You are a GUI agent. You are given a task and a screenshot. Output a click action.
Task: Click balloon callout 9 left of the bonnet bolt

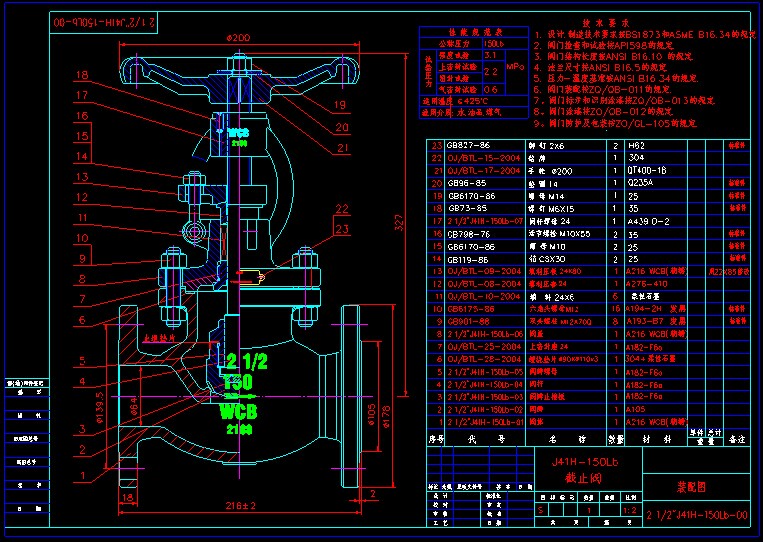[x=82, y=259]
